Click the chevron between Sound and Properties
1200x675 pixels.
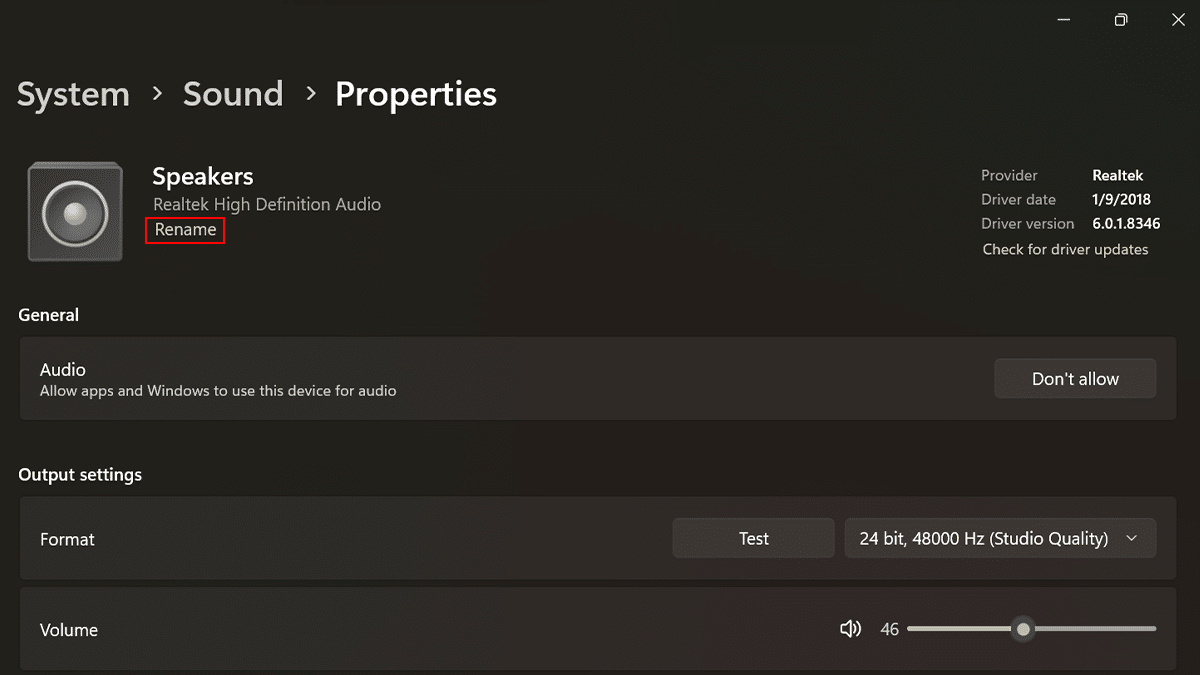[310, 93]
